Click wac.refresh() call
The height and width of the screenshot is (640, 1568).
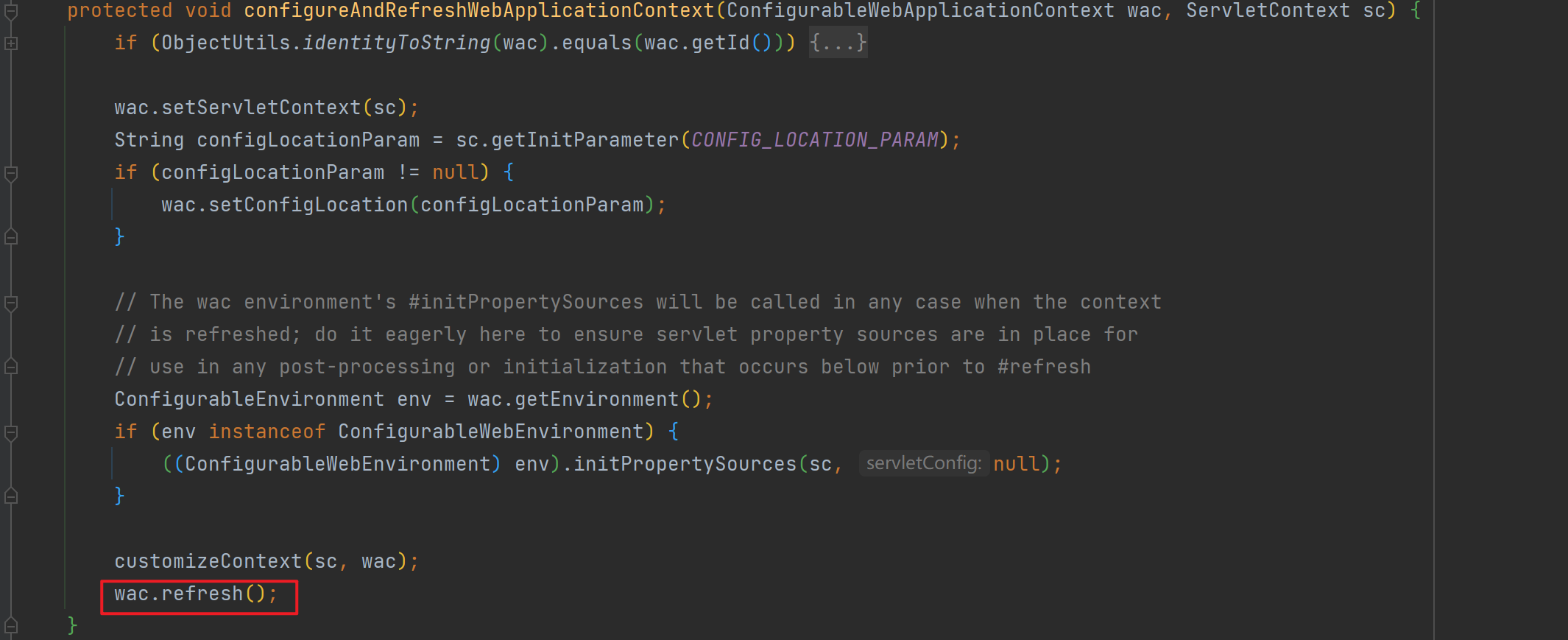pyautogui.click(x=196, y=594)
